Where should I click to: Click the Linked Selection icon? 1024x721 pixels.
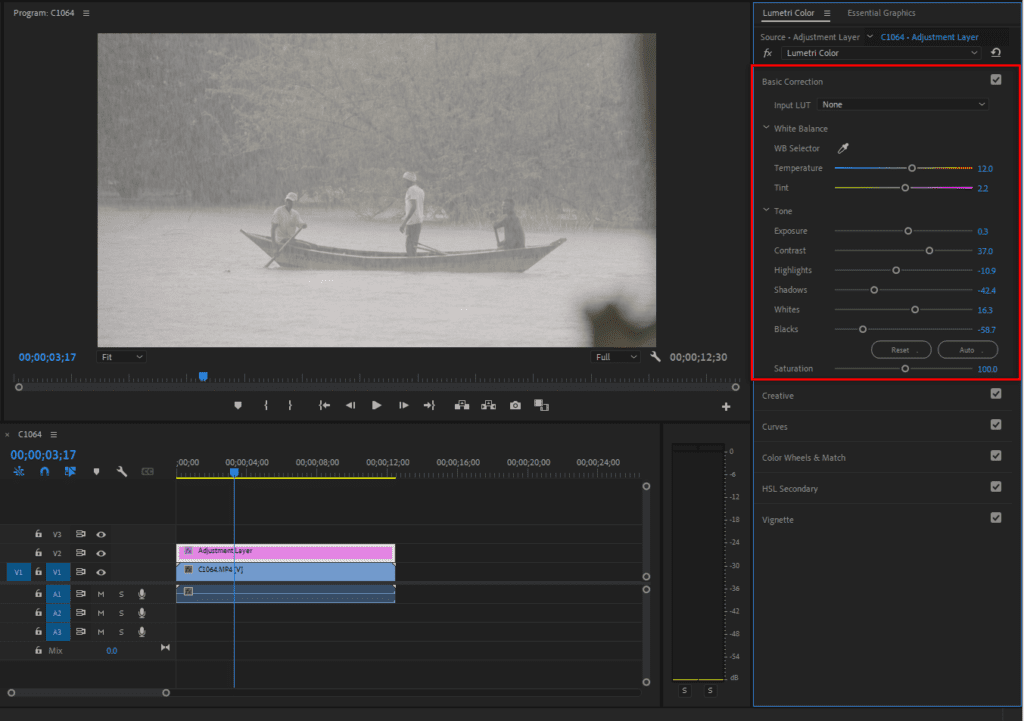pyautogui.click(x=70, y=471)
